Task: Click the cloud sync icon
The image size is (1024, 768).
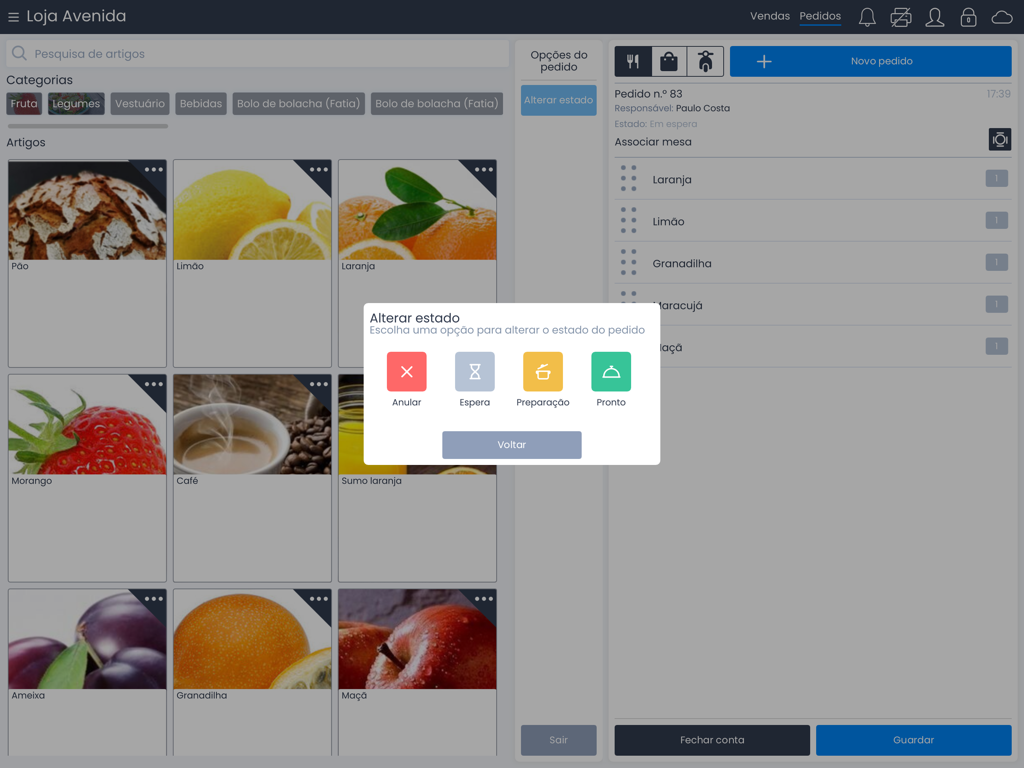Action: coord(1002,16)
